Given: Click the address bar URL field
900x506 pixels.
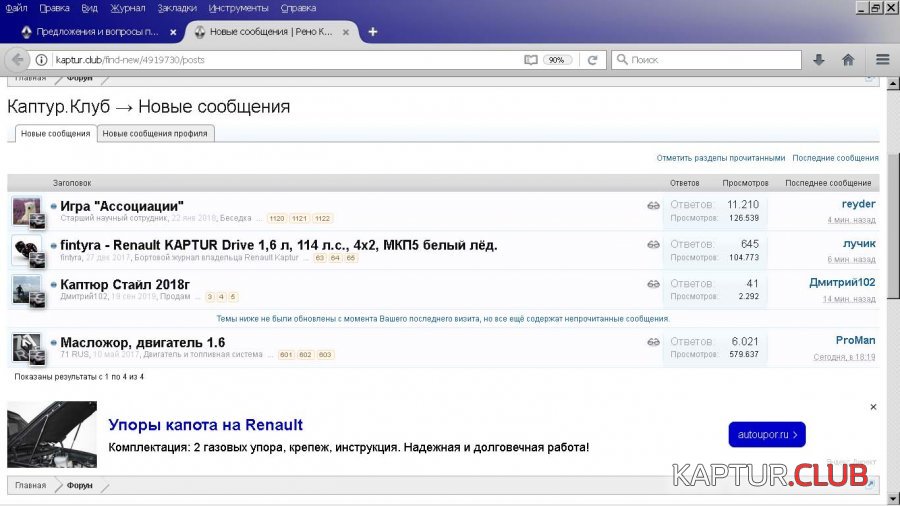Looking at the screenshot, I should tap(287, 60).
